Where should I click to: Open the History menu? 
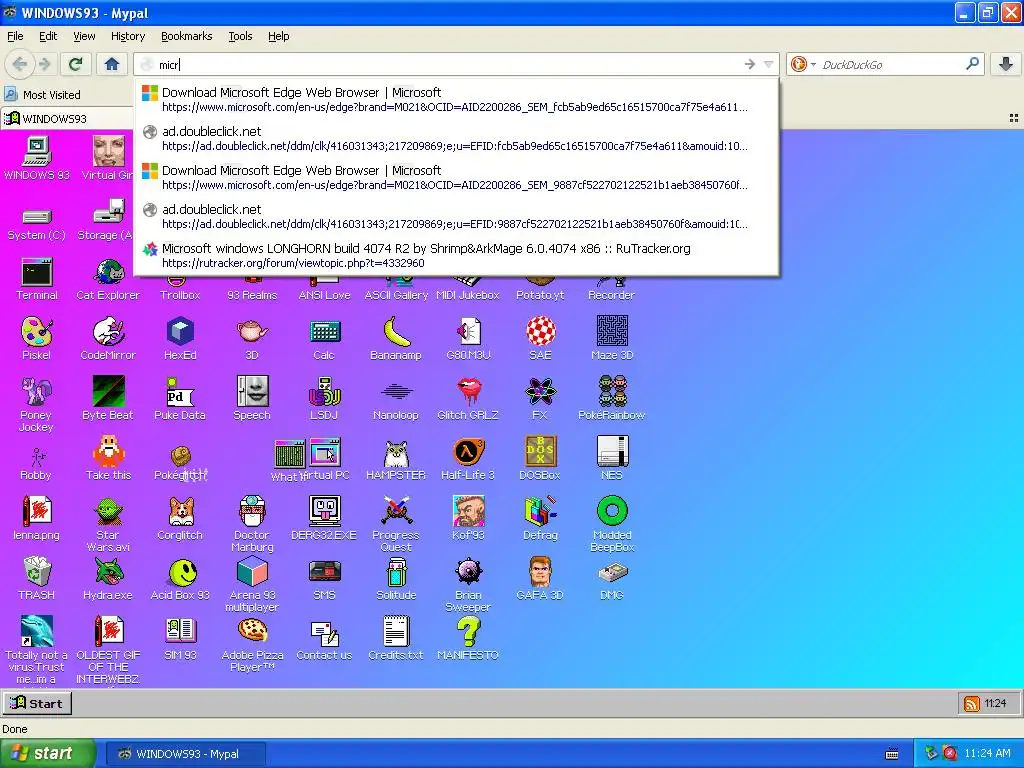128,36
